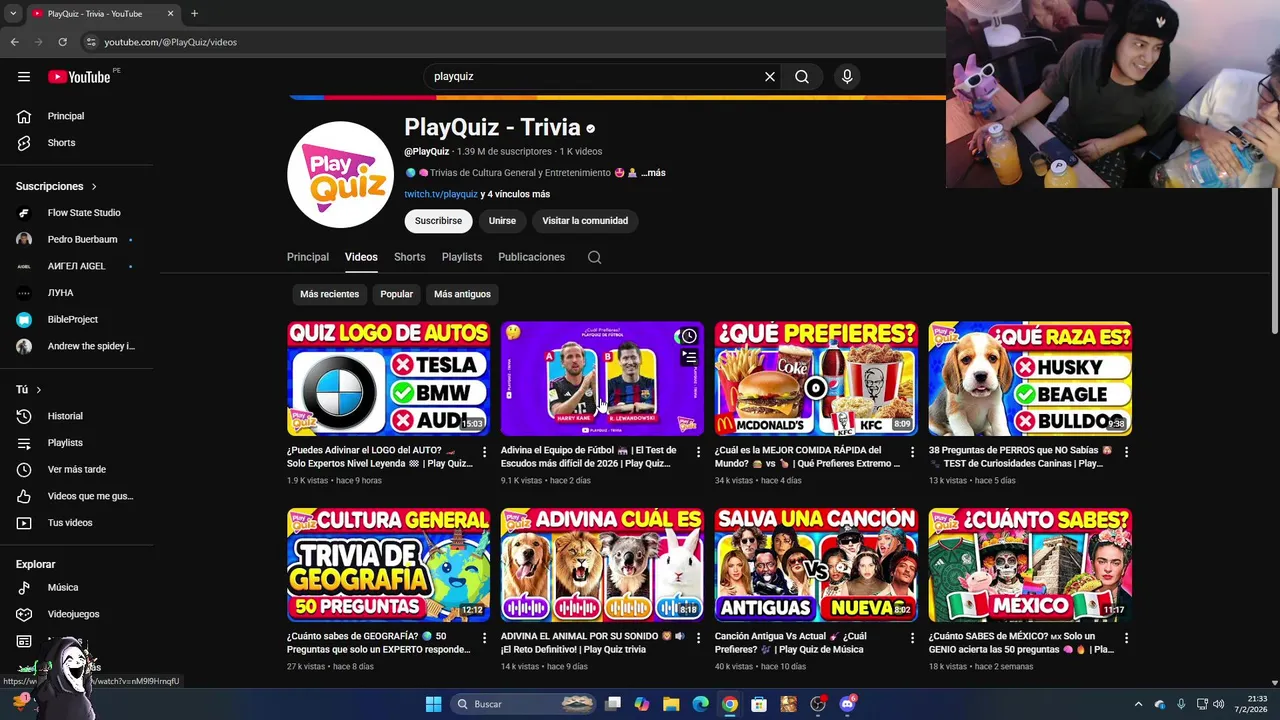The width and height of the screenshot is (1280, 720).
Task: Open Microsoft Store from the taskbar
Action: click(759, 704)
